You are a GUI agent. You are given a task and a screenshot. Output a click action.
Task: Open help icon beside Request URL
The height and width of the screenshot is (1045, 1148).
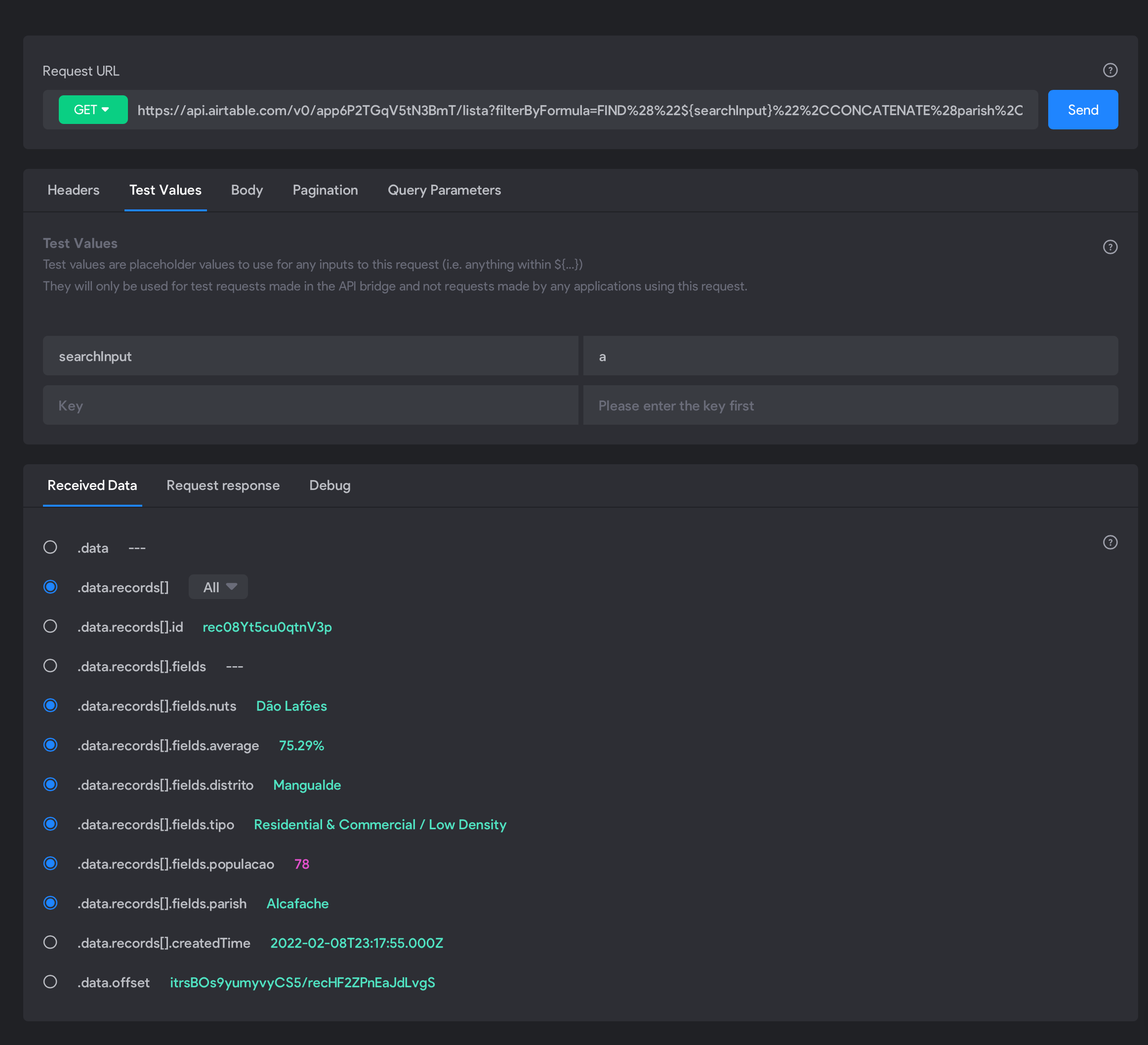click(1110, 71)
